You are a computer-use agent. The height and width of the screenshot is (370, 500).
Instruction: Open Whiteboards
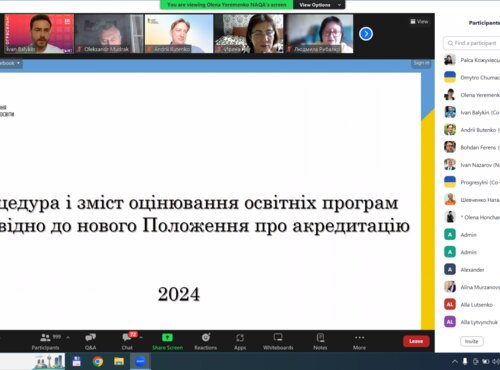[278, 342]
